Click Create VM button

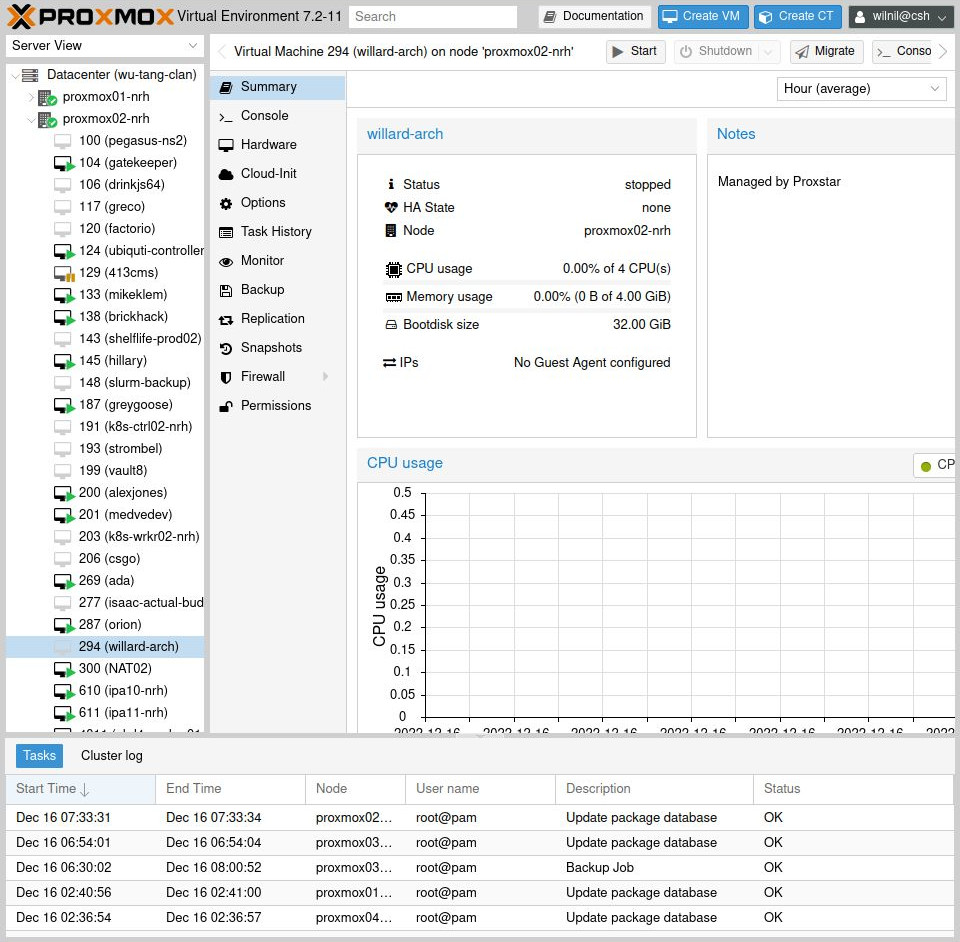[703, 17]
